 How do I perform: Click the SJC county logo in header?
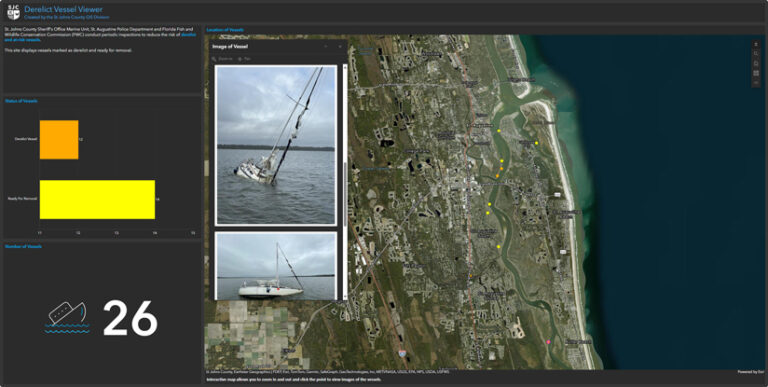(14, 12)
